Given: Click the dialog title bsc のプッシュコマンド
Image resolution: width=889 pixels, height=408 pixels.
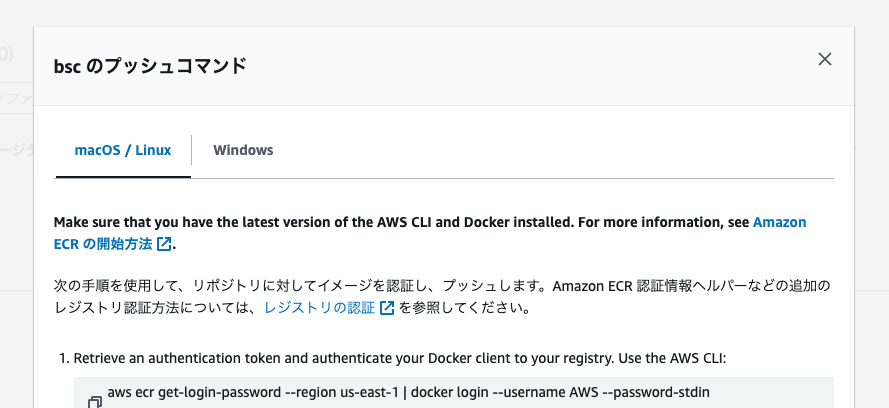Looking at the screenshot, I should [150, 67].
